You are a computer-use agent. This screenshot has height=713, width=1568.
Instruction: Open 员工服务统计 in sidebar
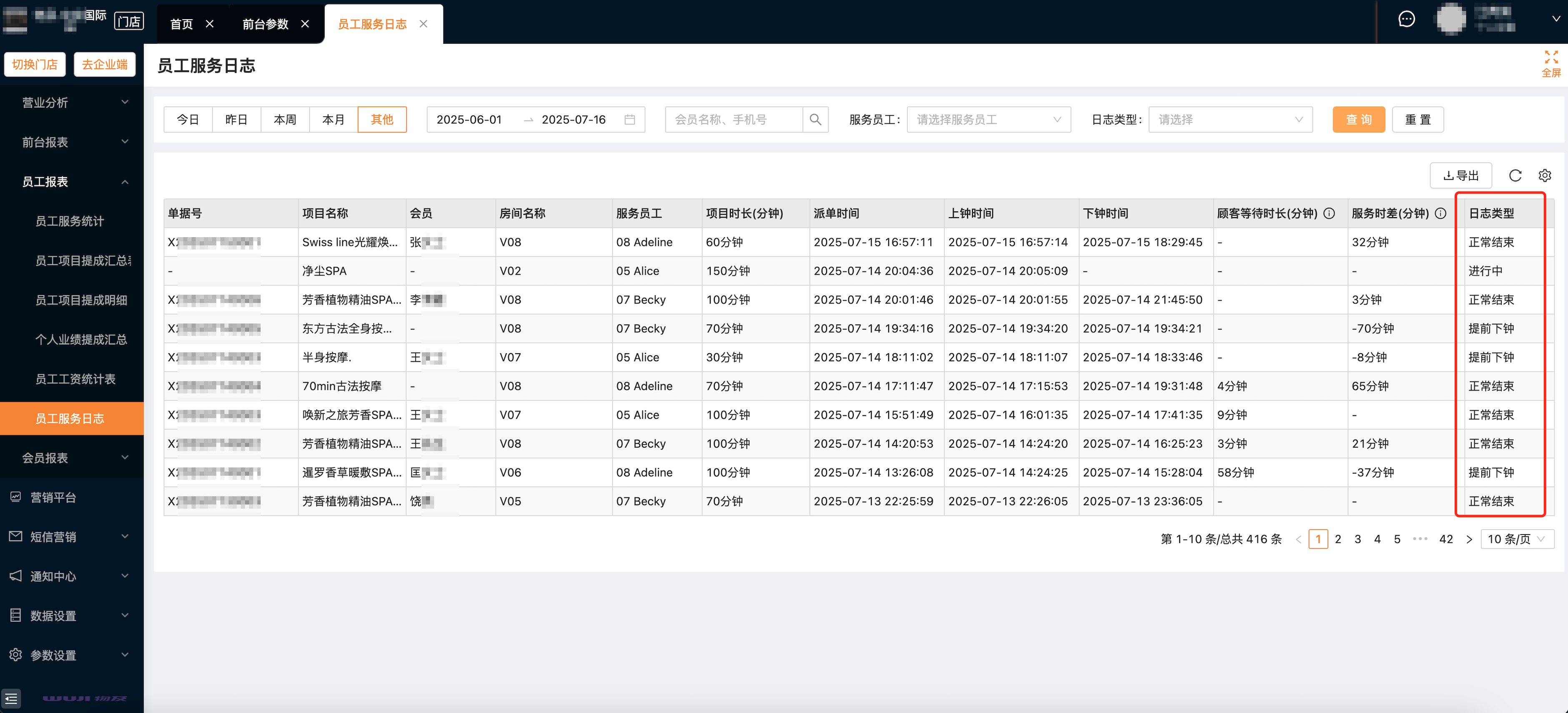[69, 221]
